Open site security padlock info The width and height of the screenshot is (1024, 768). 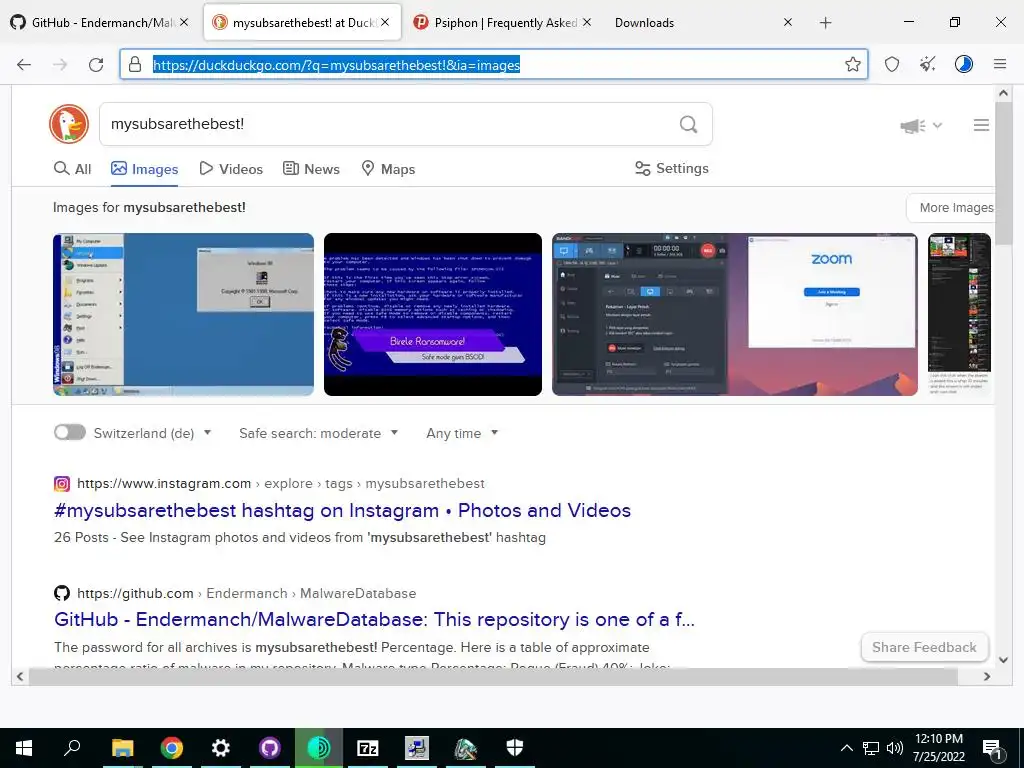(x=135, y=64)
